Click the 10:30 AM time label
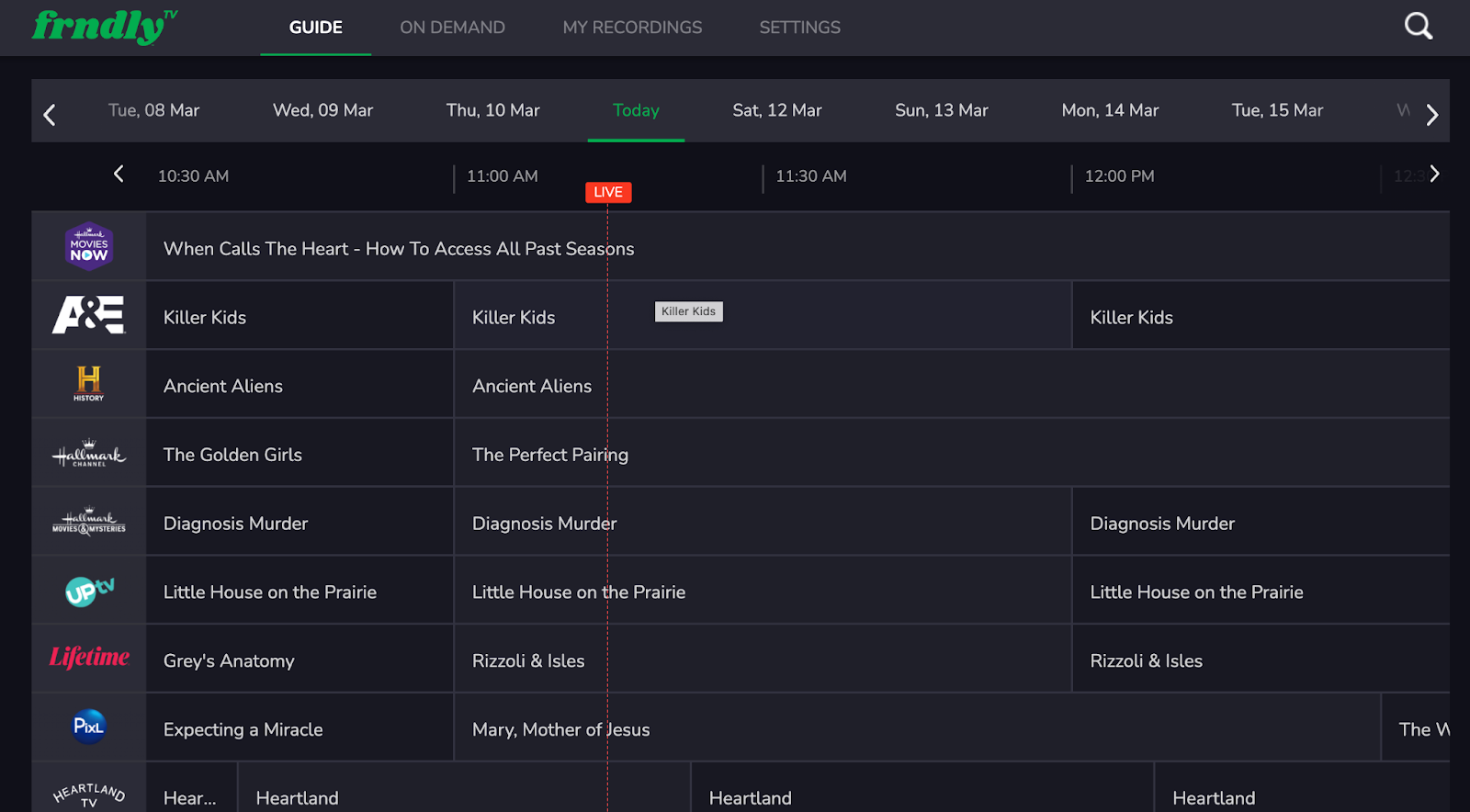Image resolution: width=1470 pixels, height=812 pixels. pos(193,175)
